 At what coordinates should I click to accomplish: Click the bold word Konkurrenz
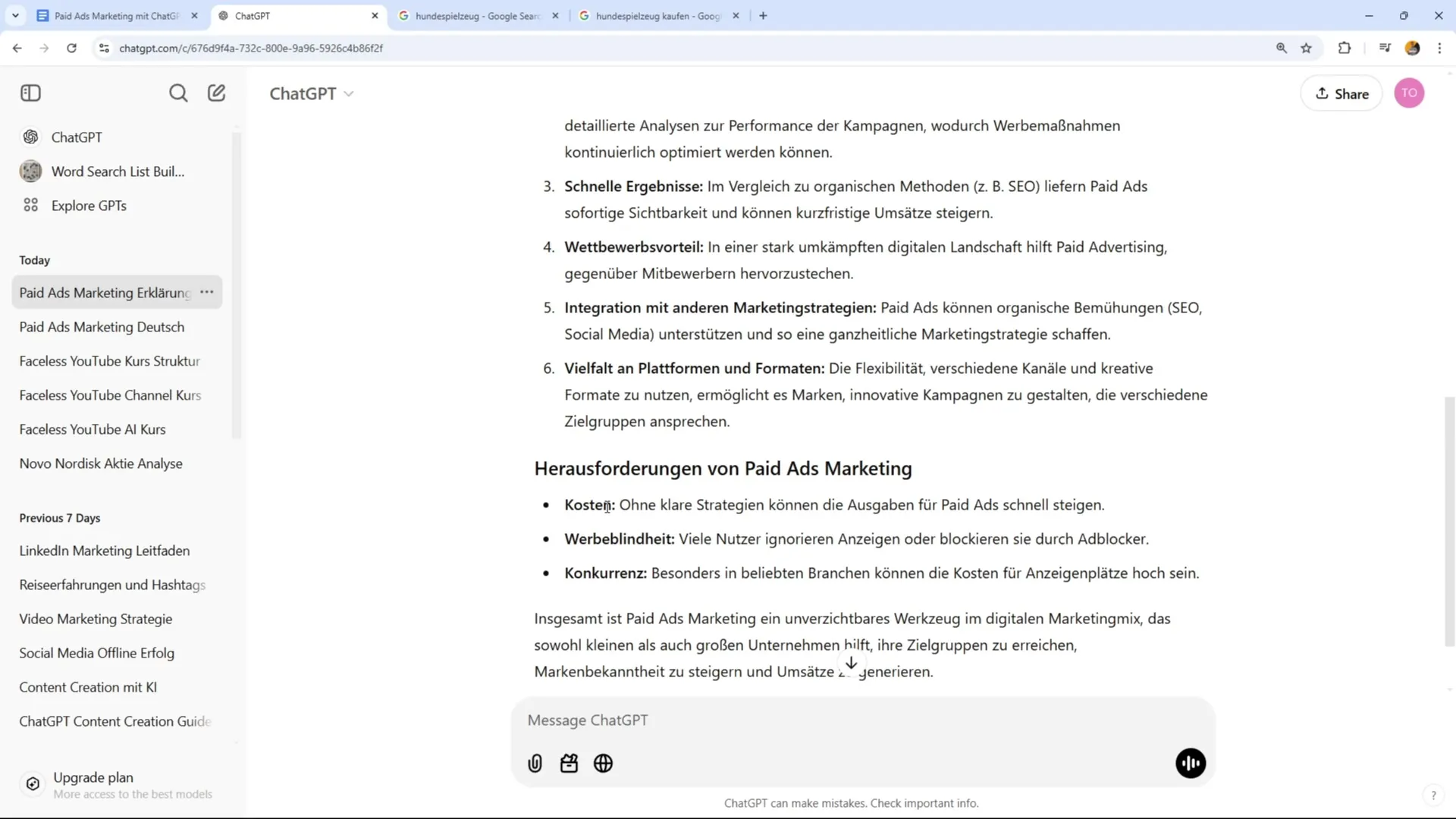(x=605, y=573)
